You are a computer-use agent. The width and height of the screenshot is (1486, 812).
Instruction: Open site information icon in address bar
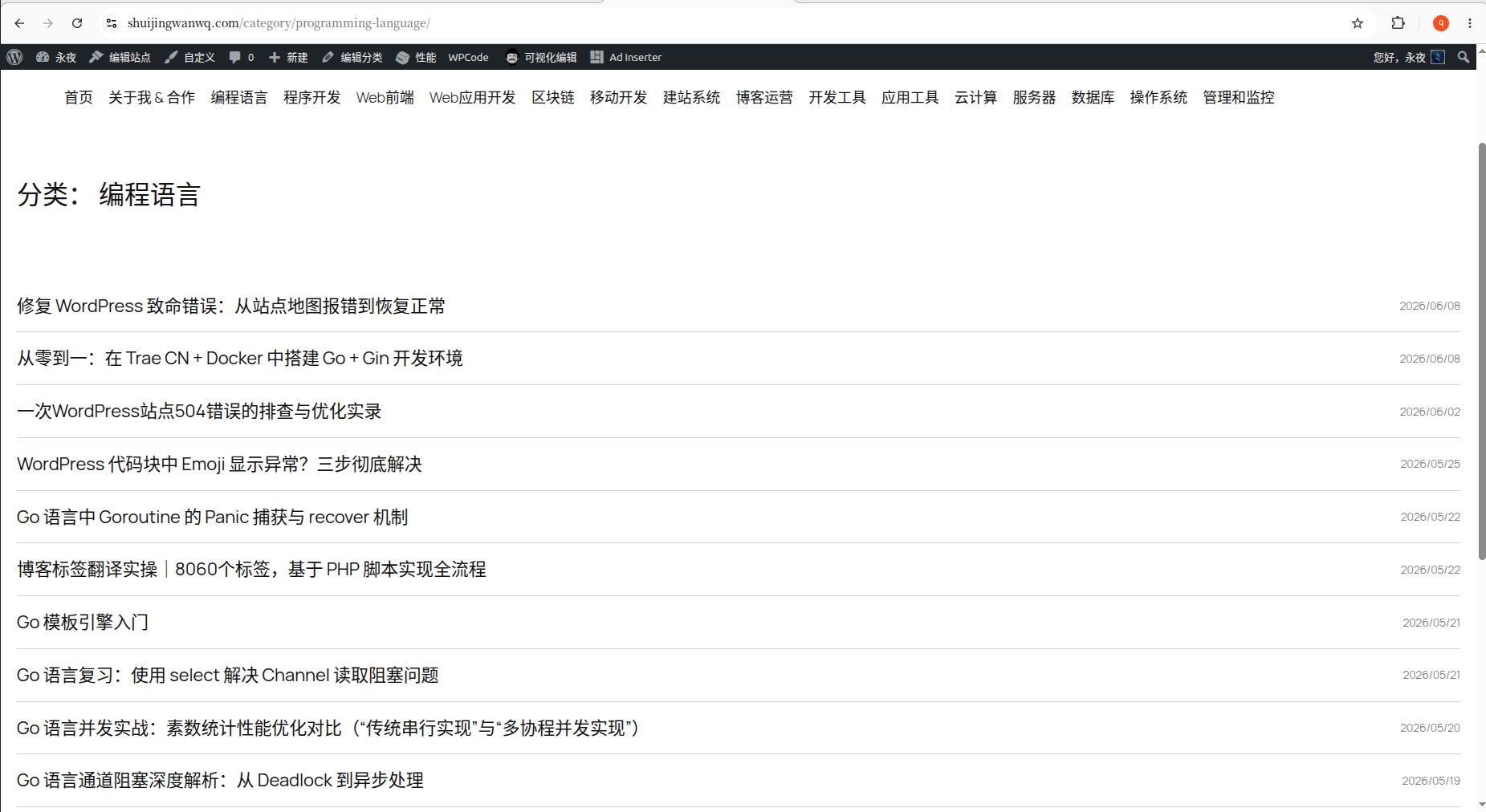(x=112, y=23)
